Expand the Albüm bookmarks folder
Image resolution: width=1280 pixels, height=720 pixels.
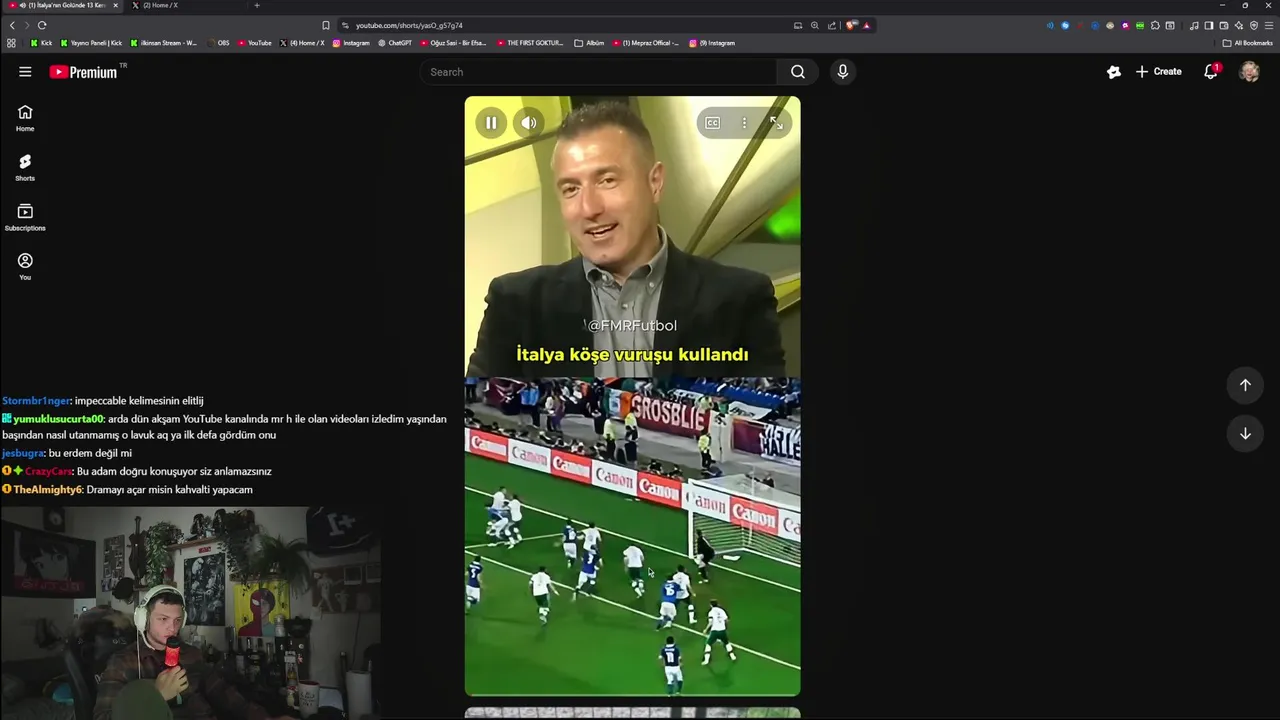589,43
